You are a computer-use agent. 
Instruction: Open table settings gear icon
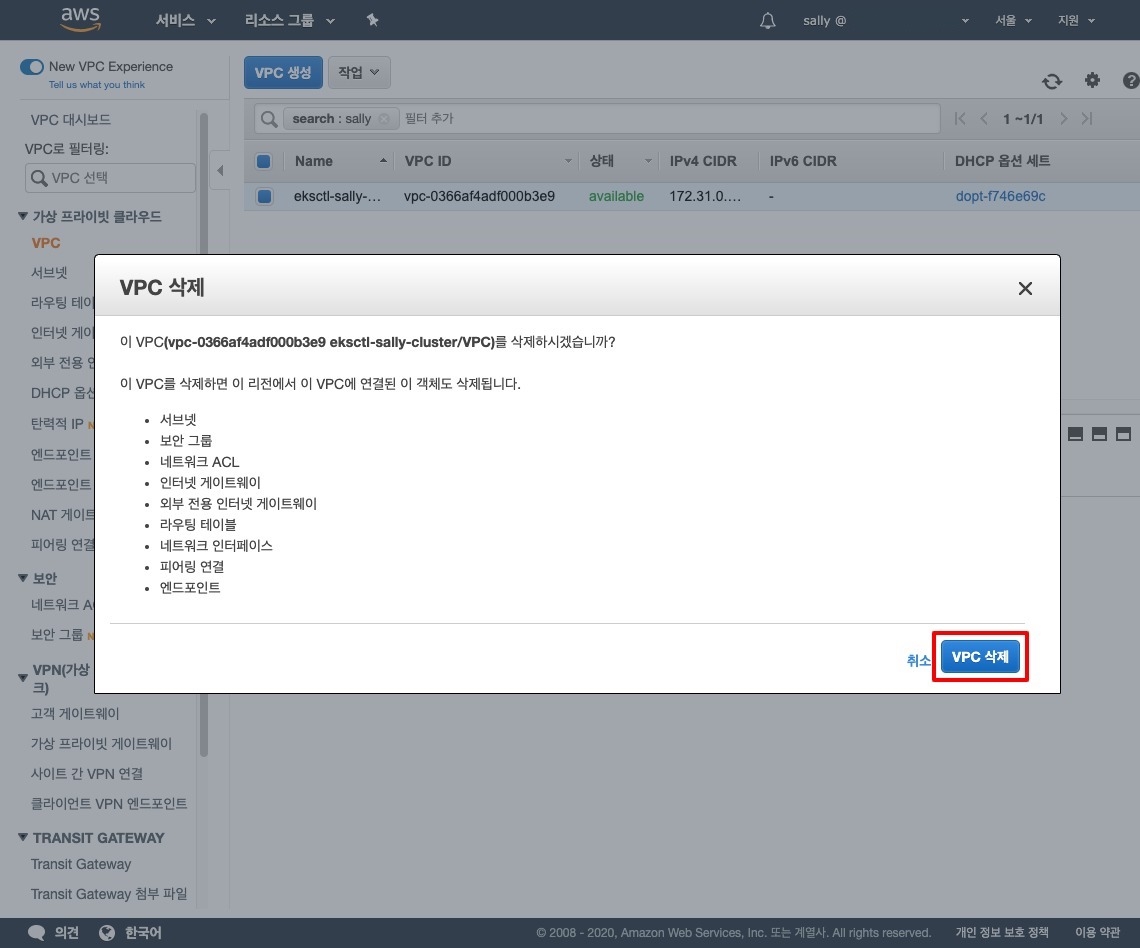pyautogui.click(x=1092, y=80)
